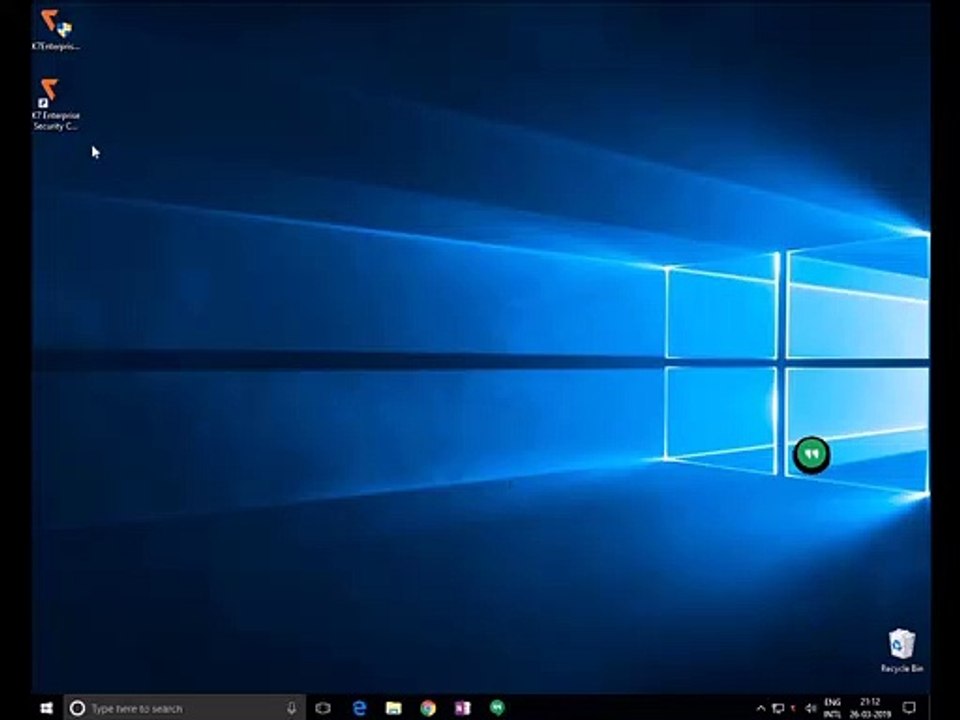The height and width of the screenshot is (720, 960).
Task: Open the Action Center notifications icon
Action: (909, 708)
